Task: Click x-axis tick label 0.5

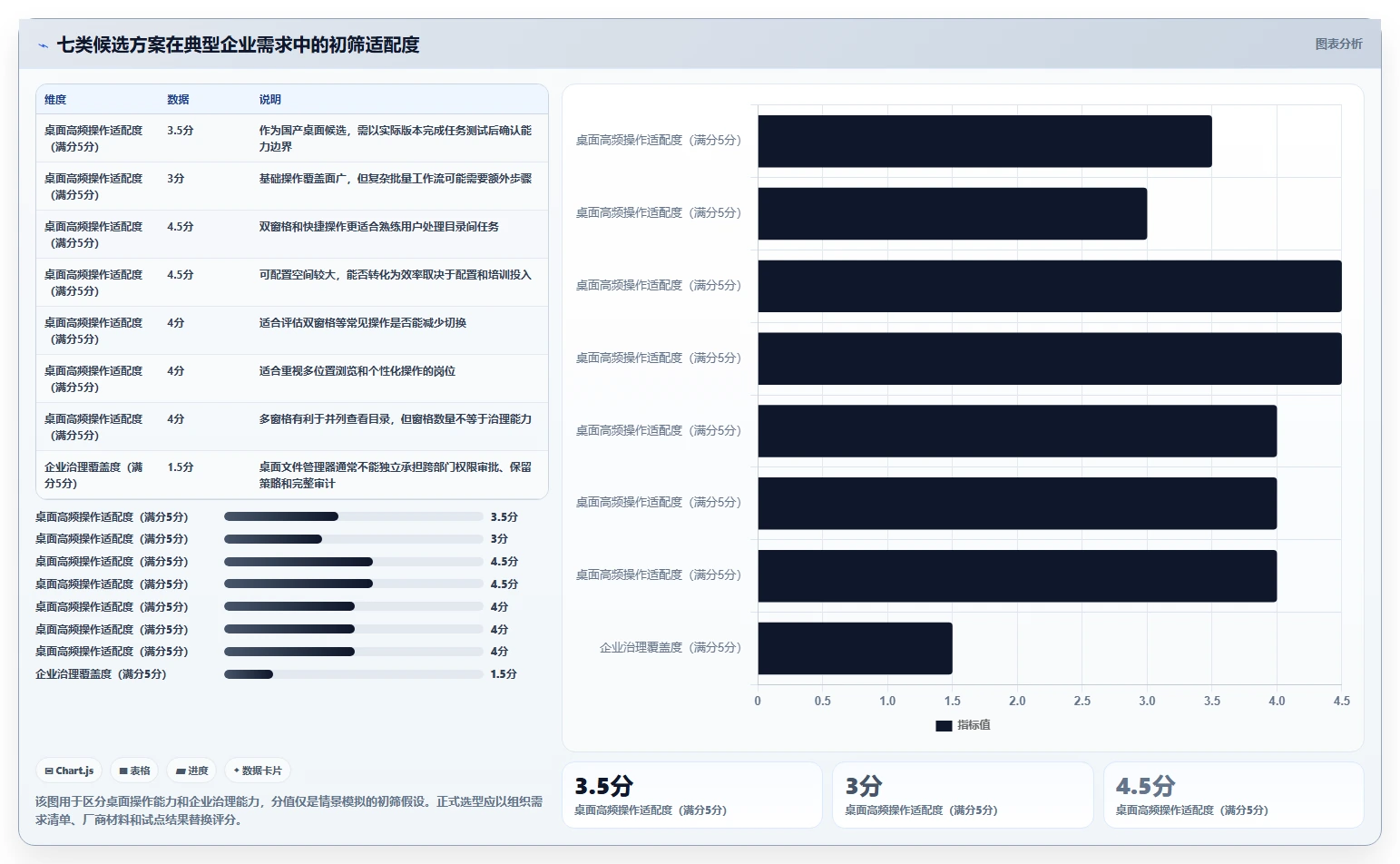Action: [823, 701]
